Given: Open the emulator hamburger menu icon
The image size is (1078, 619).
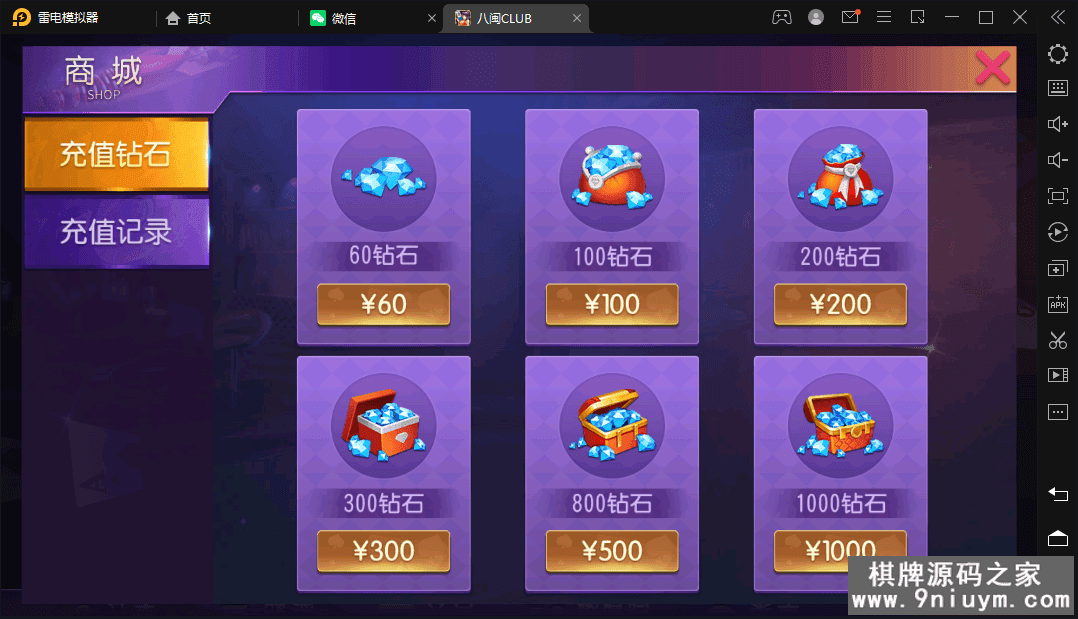Looking at the screenshot, I should click(884, 17).
